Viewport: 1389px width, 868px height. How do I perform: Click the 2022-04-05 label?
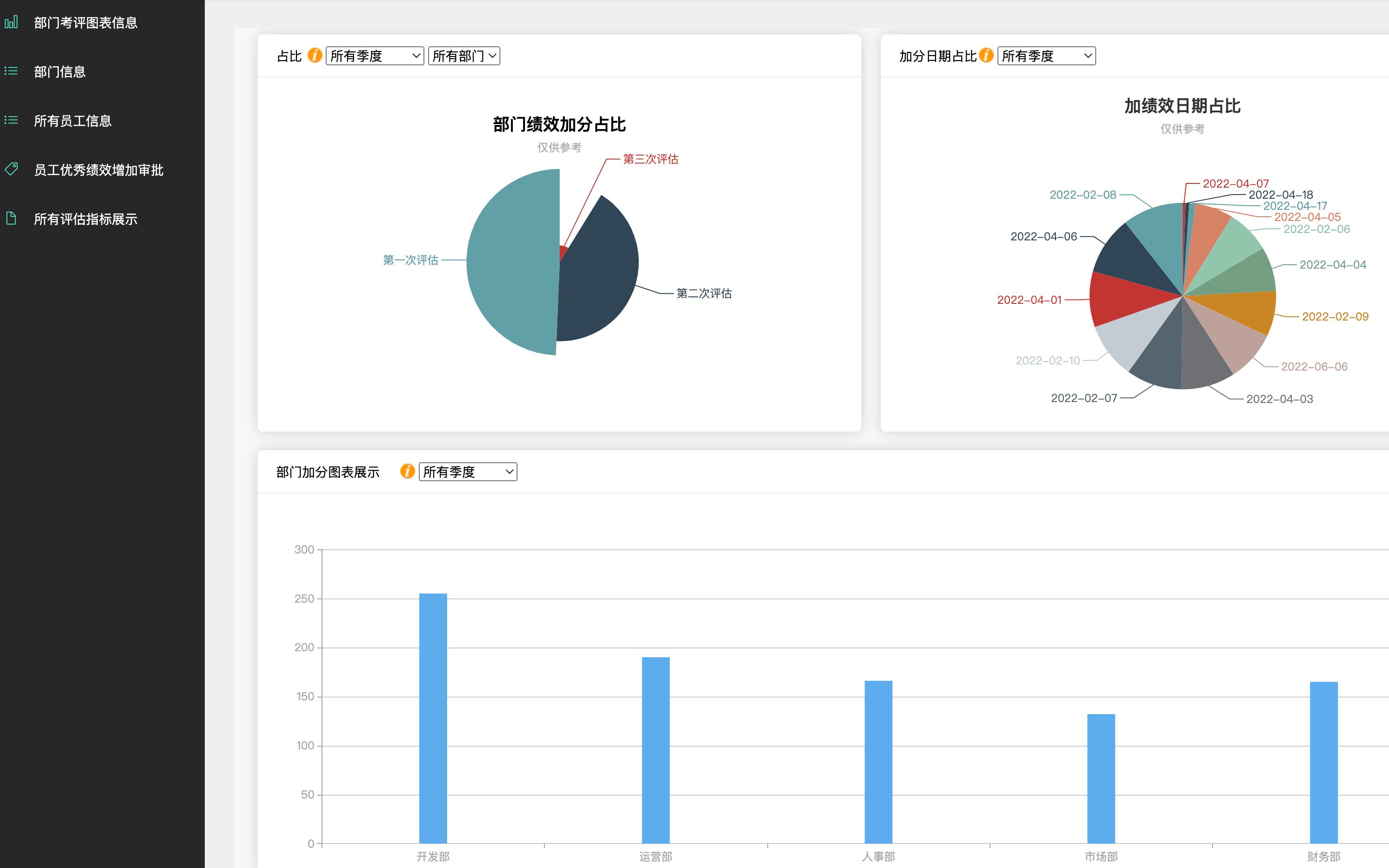click(1307, 217)
